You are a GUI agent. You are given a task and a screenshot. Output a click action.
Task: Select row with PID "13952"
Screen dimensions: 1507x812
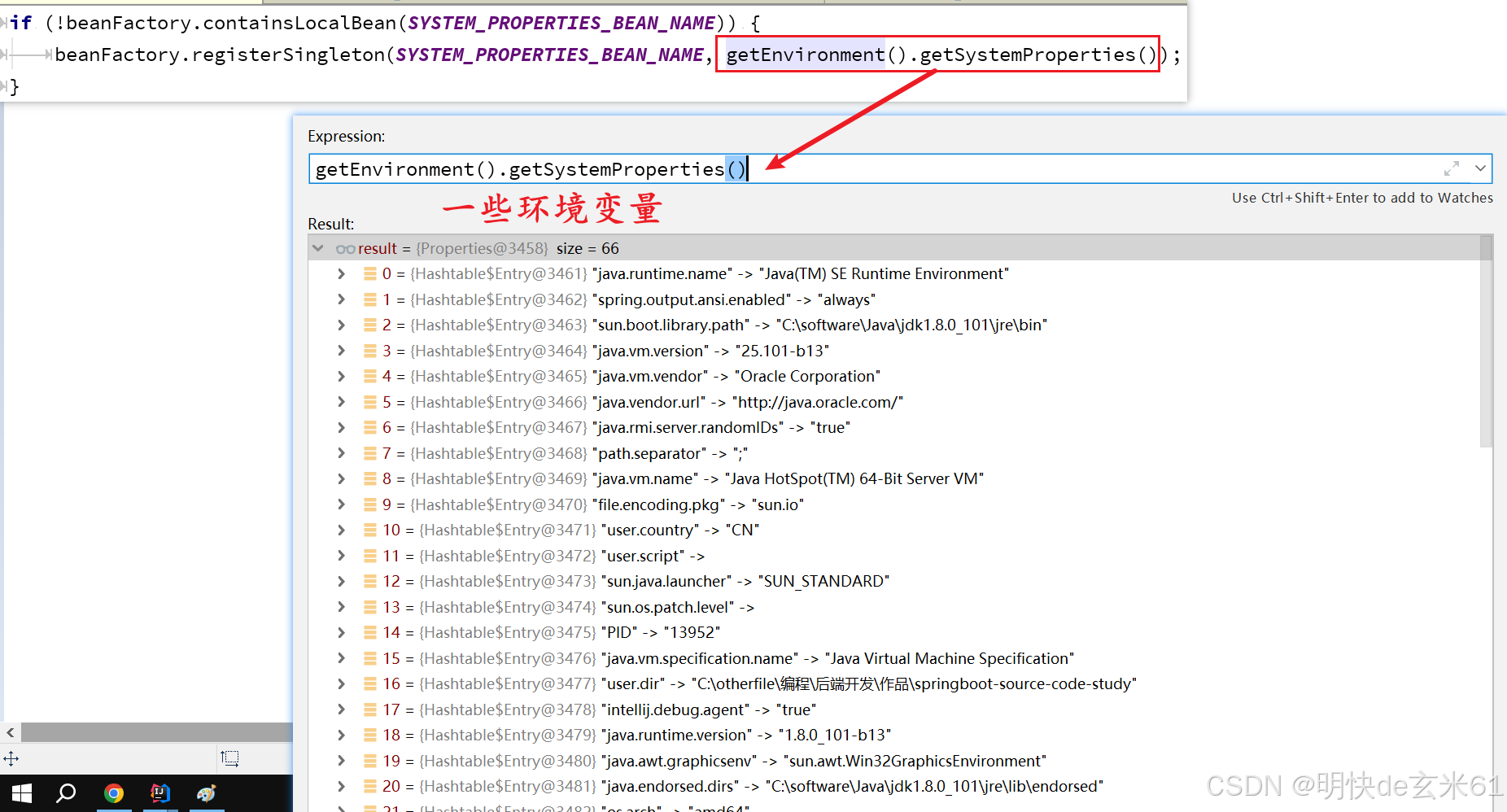893,633
